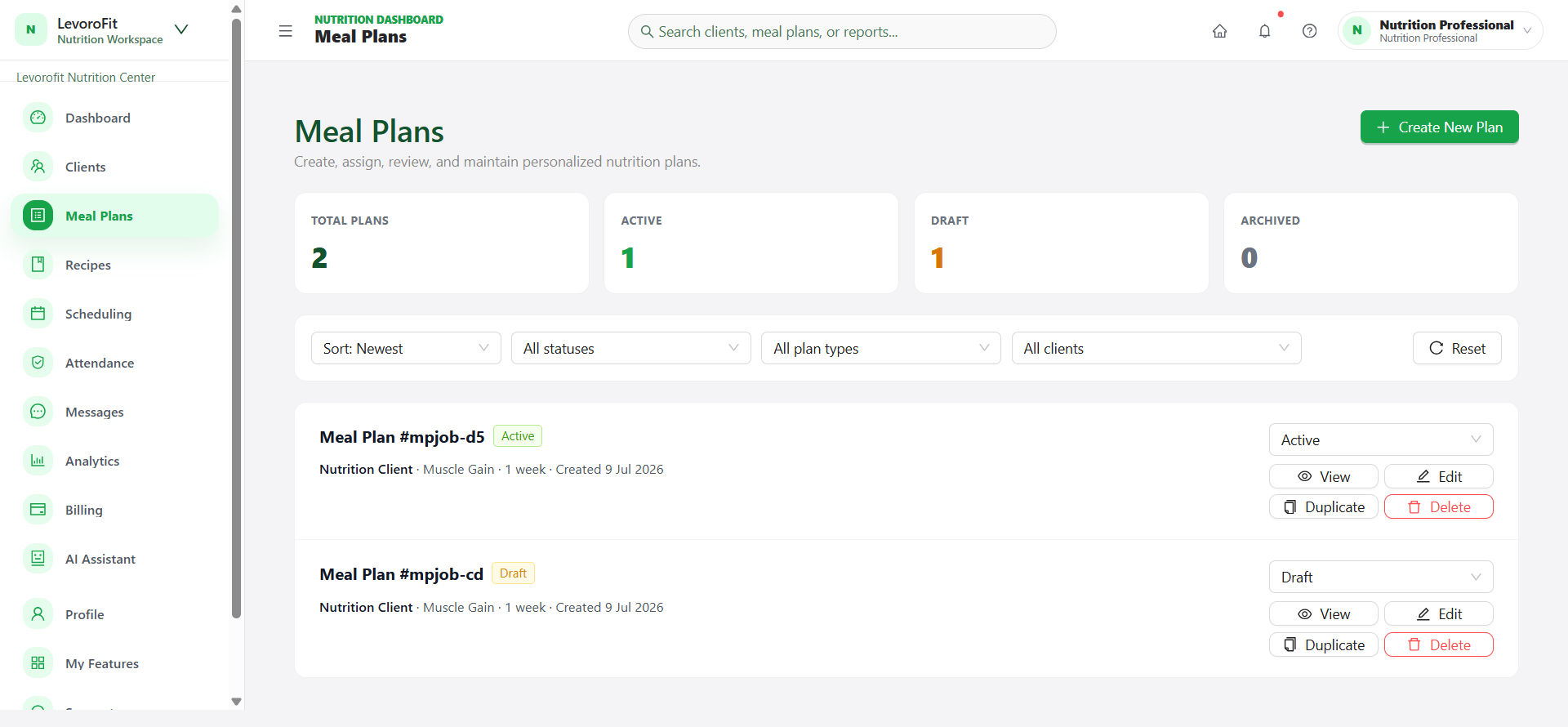This screenshot has height=727, width=1568.
Task: Click the AI Assistant robot icon
Action: (38, 559)
